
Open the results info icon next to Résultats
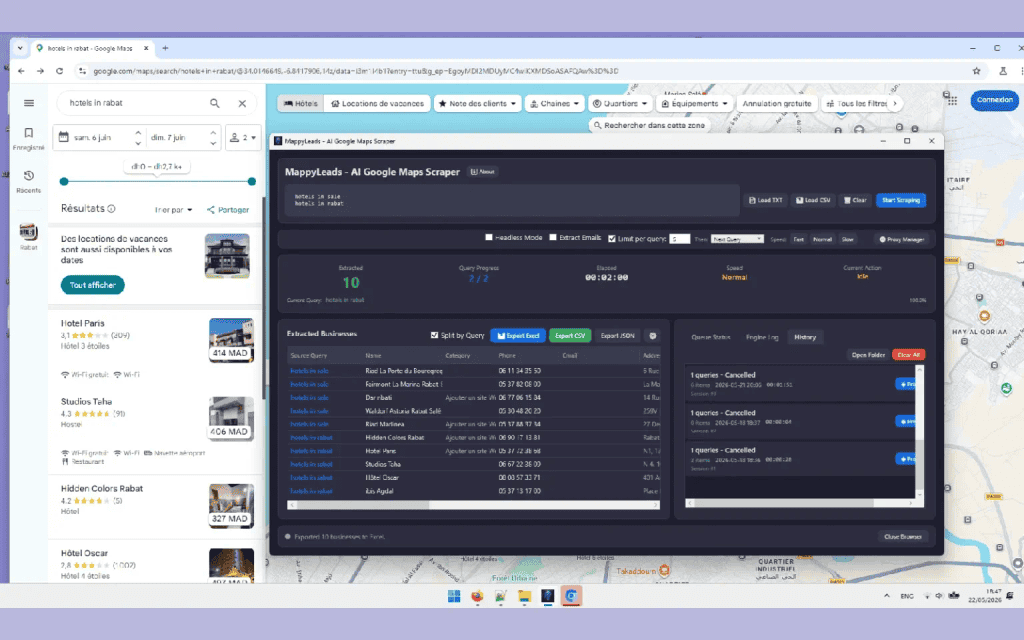pos(112,209)
